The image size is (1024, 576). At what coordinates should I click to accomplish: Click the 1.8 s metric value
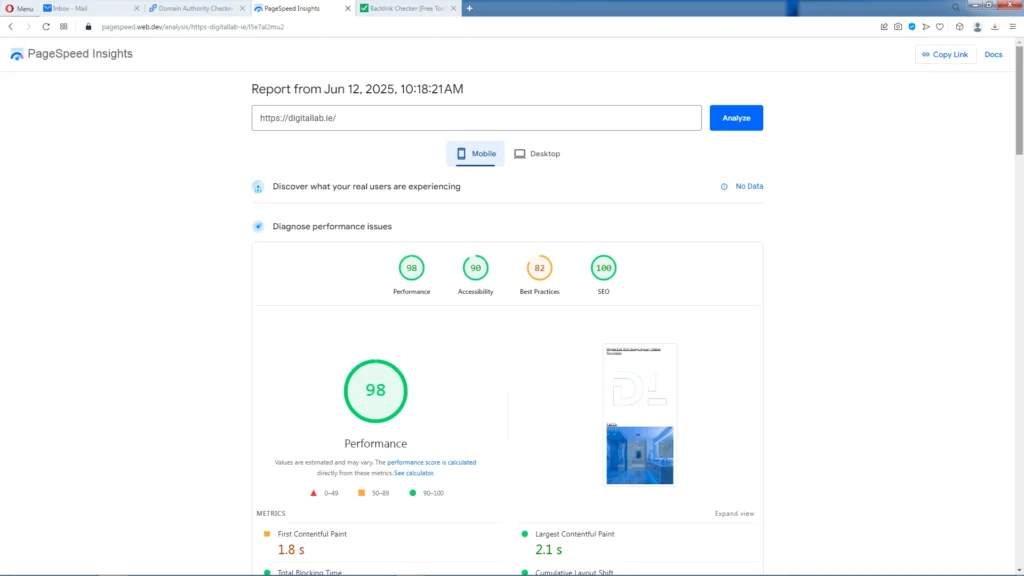(x=291, y=550)
